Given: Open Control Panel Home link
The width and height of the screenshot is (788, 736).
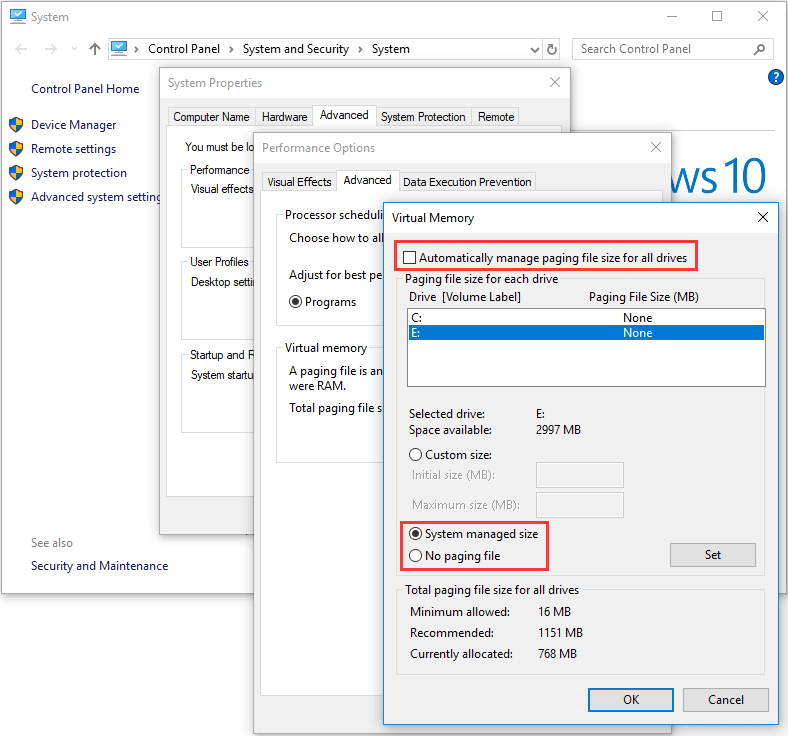Looking at the screenshot, I should [85, 89].
